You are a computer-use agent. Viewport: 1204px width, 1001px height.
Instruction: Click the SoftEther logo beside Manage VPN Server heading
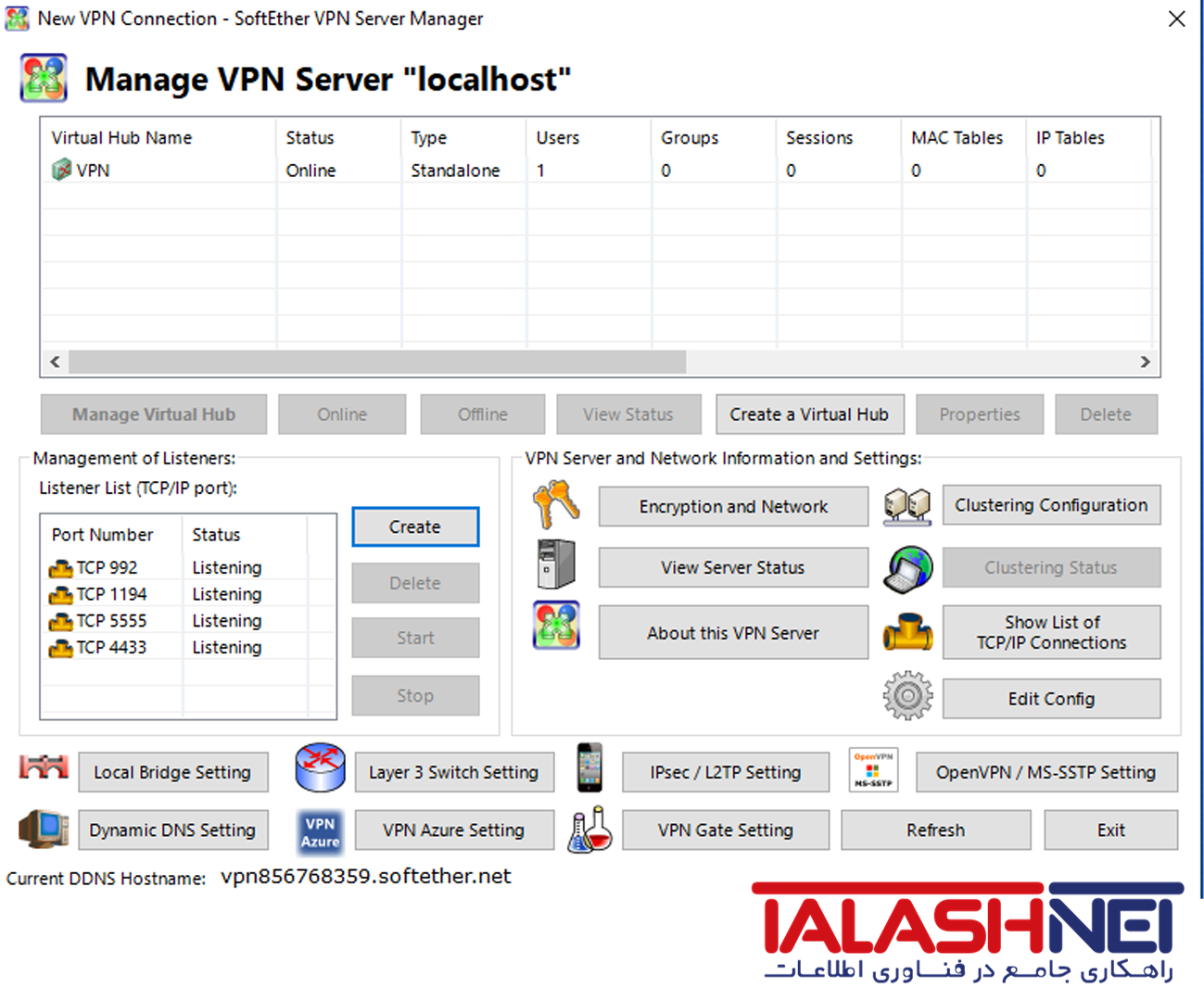click(44, 78)
